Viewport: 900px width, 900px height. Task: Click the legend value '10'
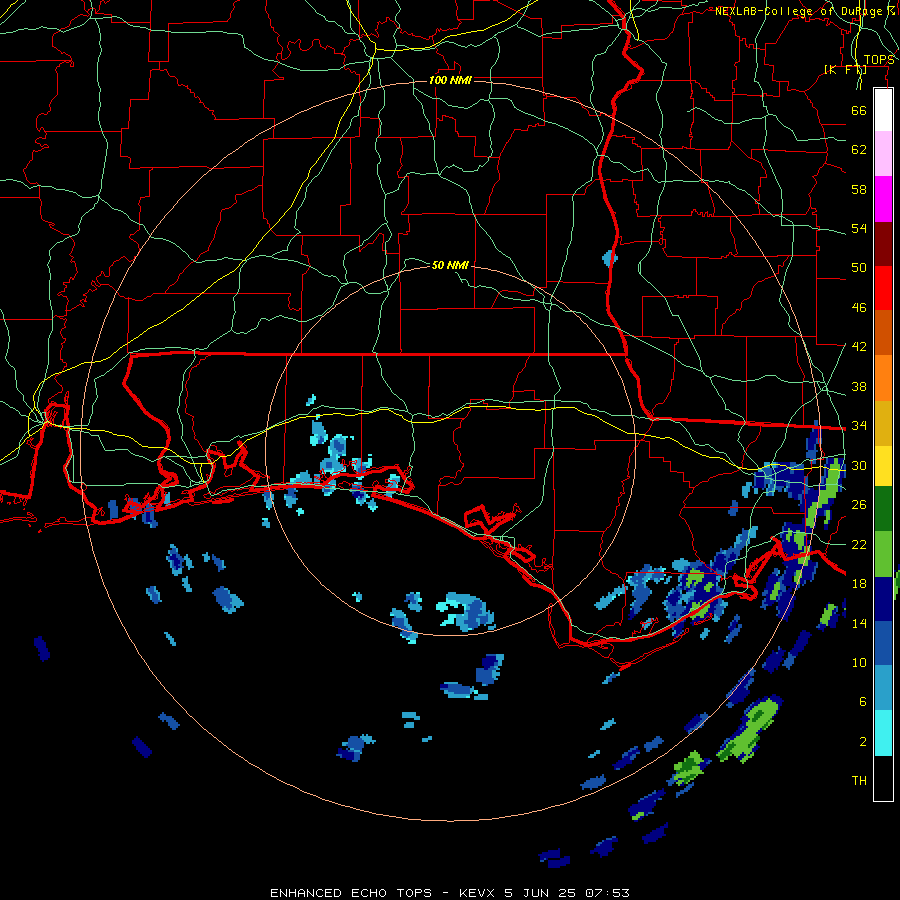coord(859,662)
